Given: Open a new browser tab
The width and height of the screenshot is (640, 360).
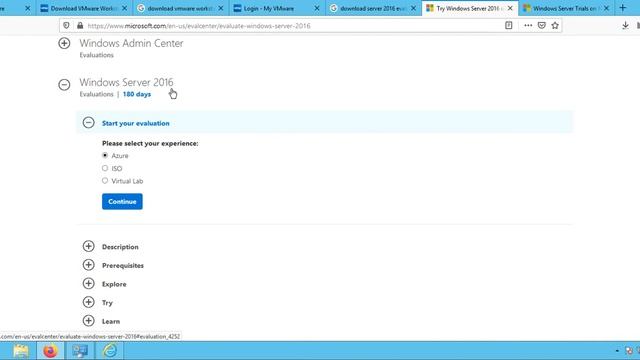Looking at the screenshot, I should coord(623,8).
